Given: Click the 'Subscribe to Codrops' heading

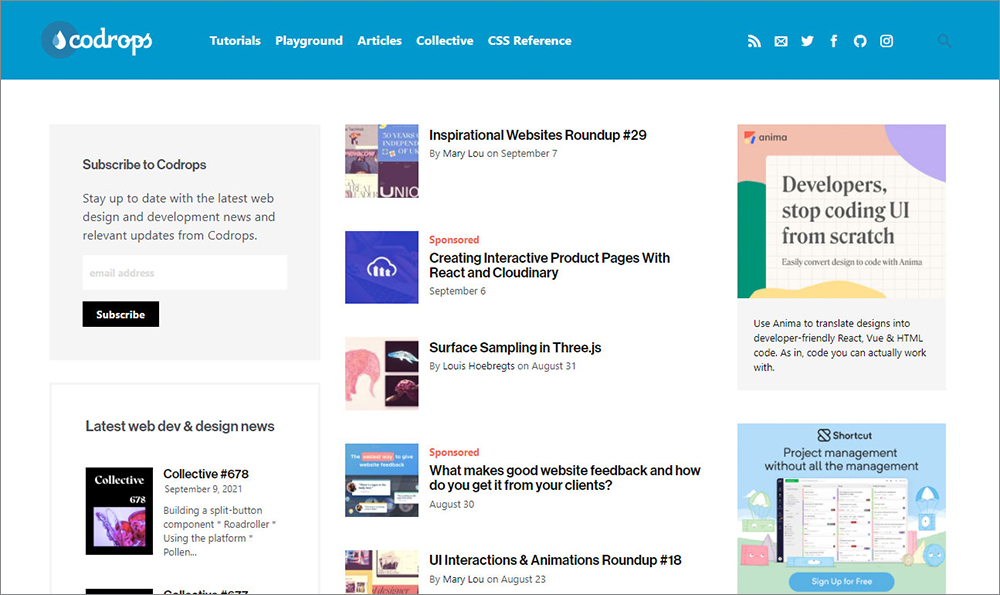Looking at the screenshot, I should coord(144,165).
